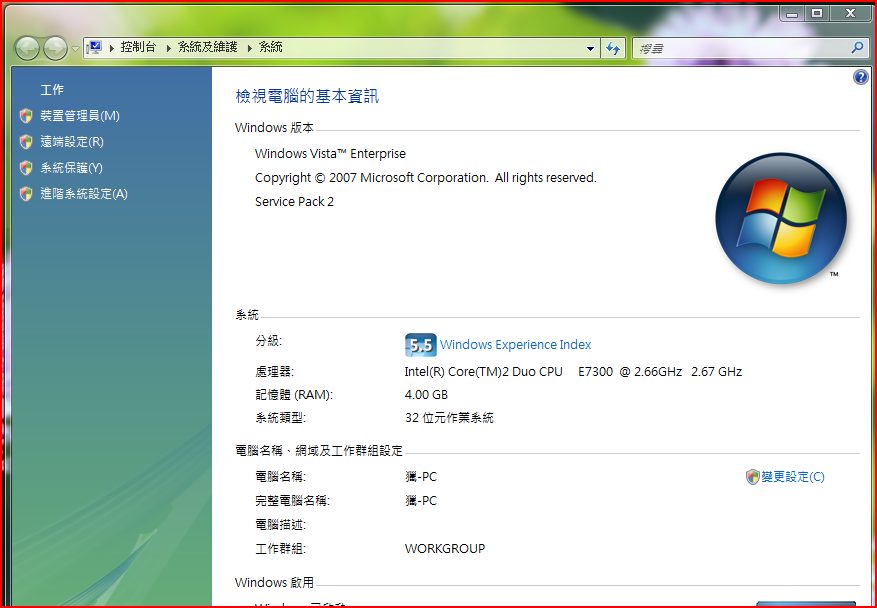Click inside the 搜尋 search box
Screen dimensions: 877x608
[740, 47]
